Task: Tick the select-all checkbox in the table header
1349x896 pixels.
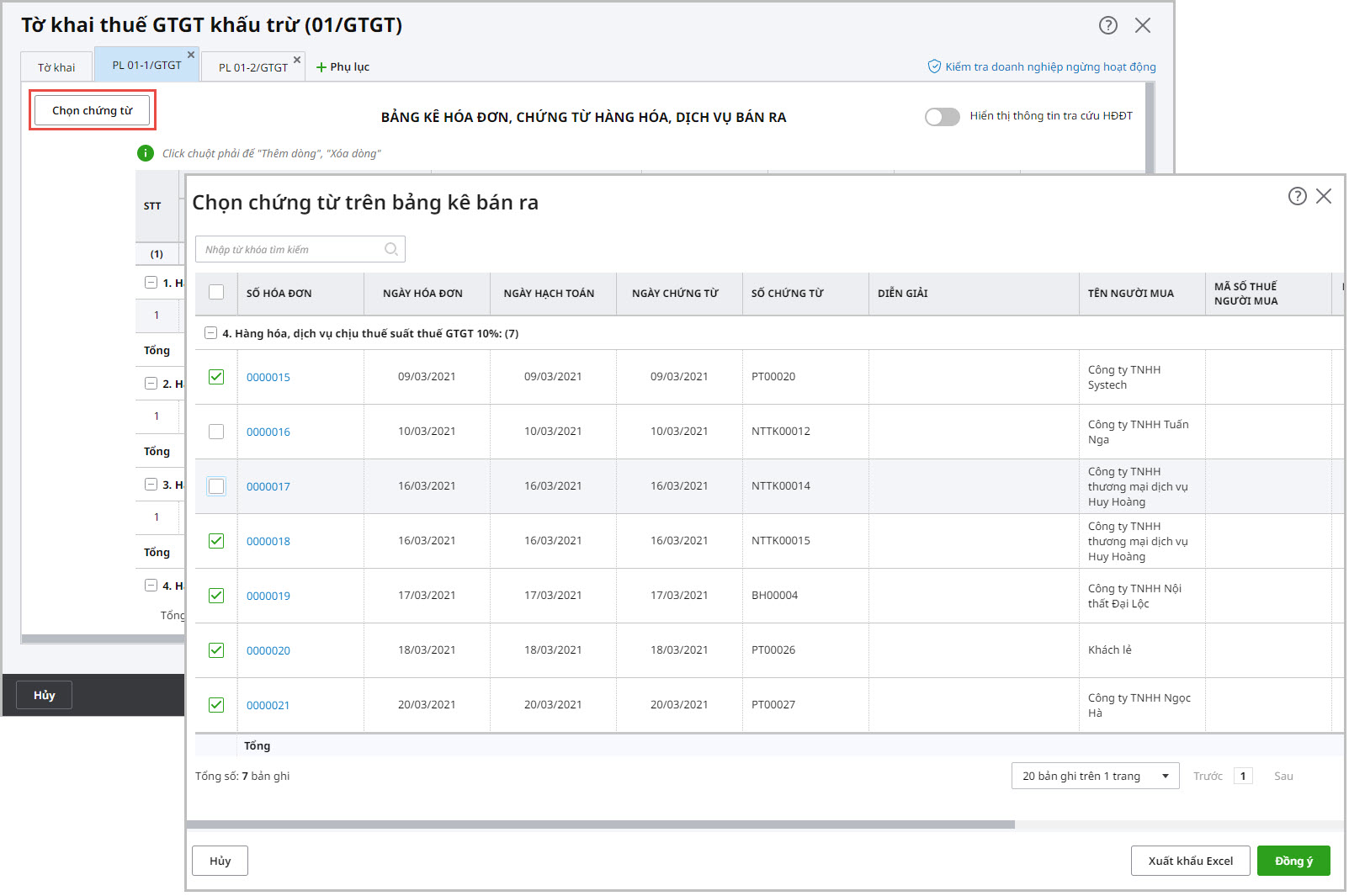Action: click(216, 292)
